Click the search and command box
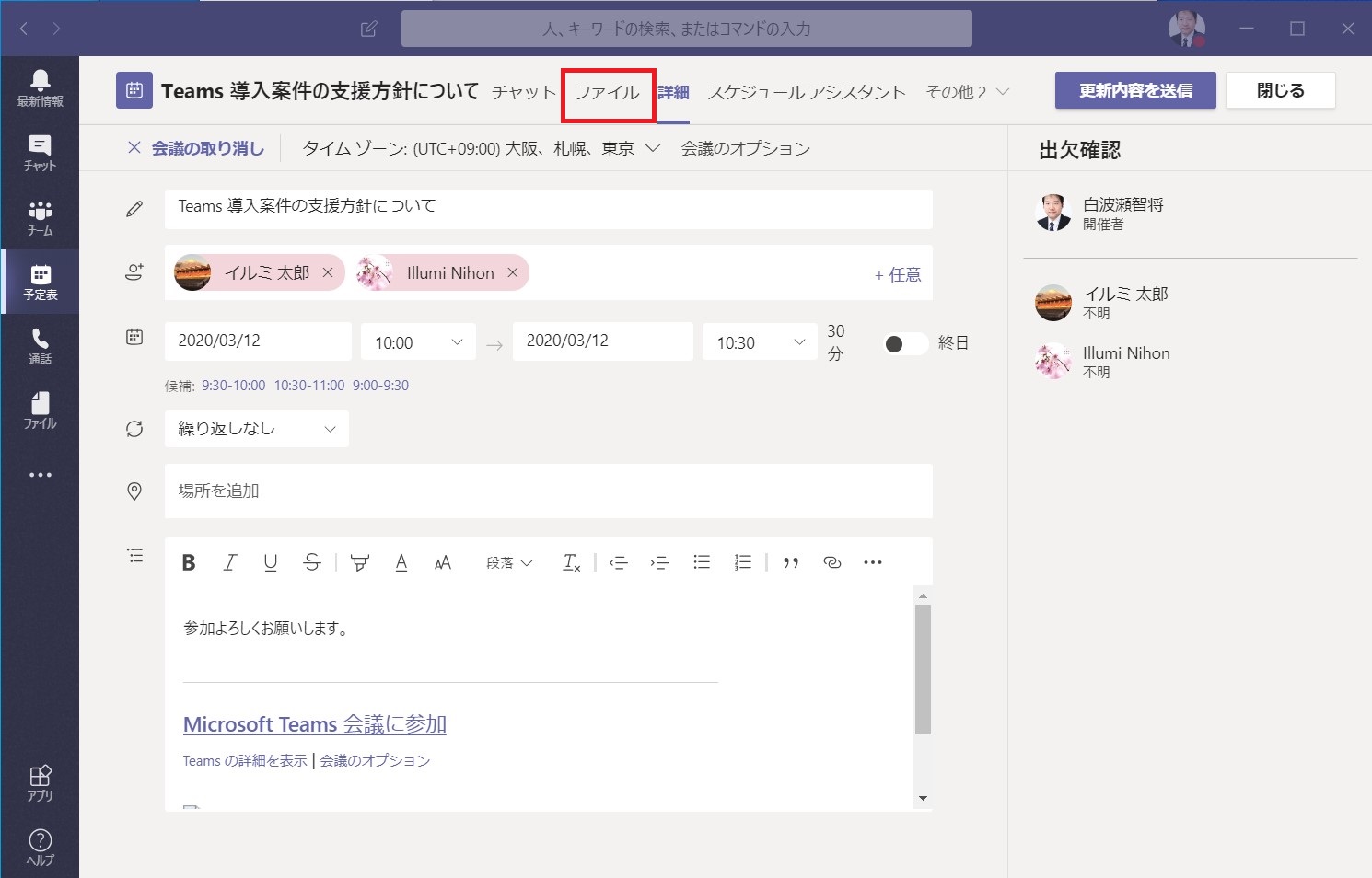Screen dimensions: 1372x878 point(687,29)
